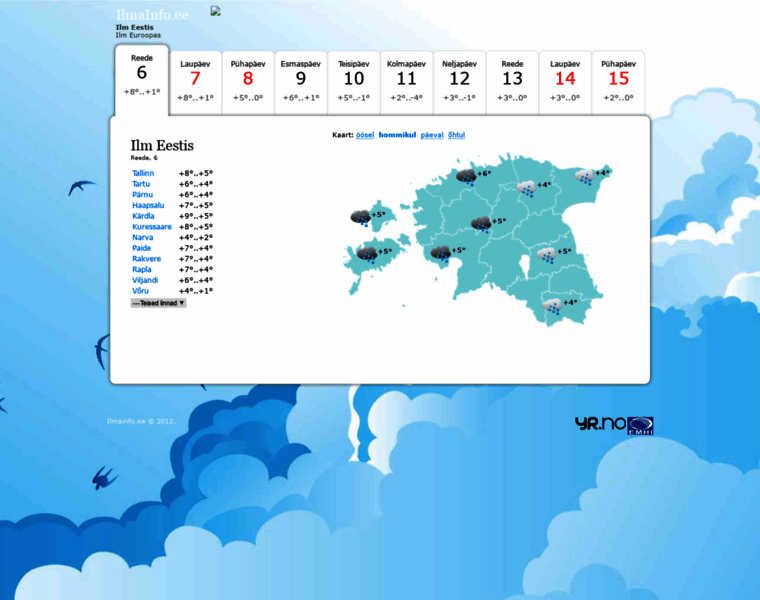
Task: Click the EMHI logo
Action: coord(640,425)
